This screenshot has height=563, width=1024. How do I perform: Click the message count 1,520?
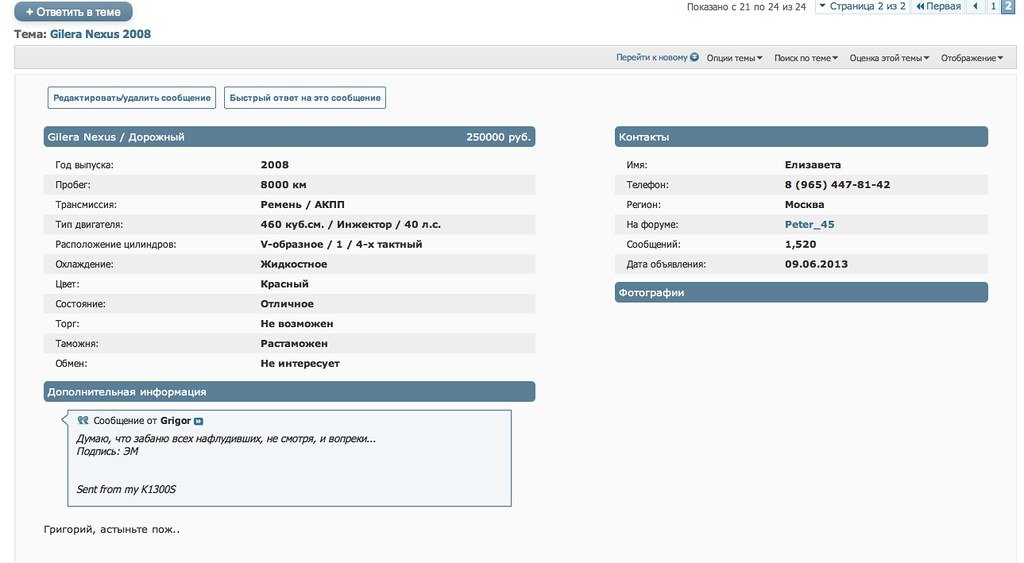[x=801, y=244]
